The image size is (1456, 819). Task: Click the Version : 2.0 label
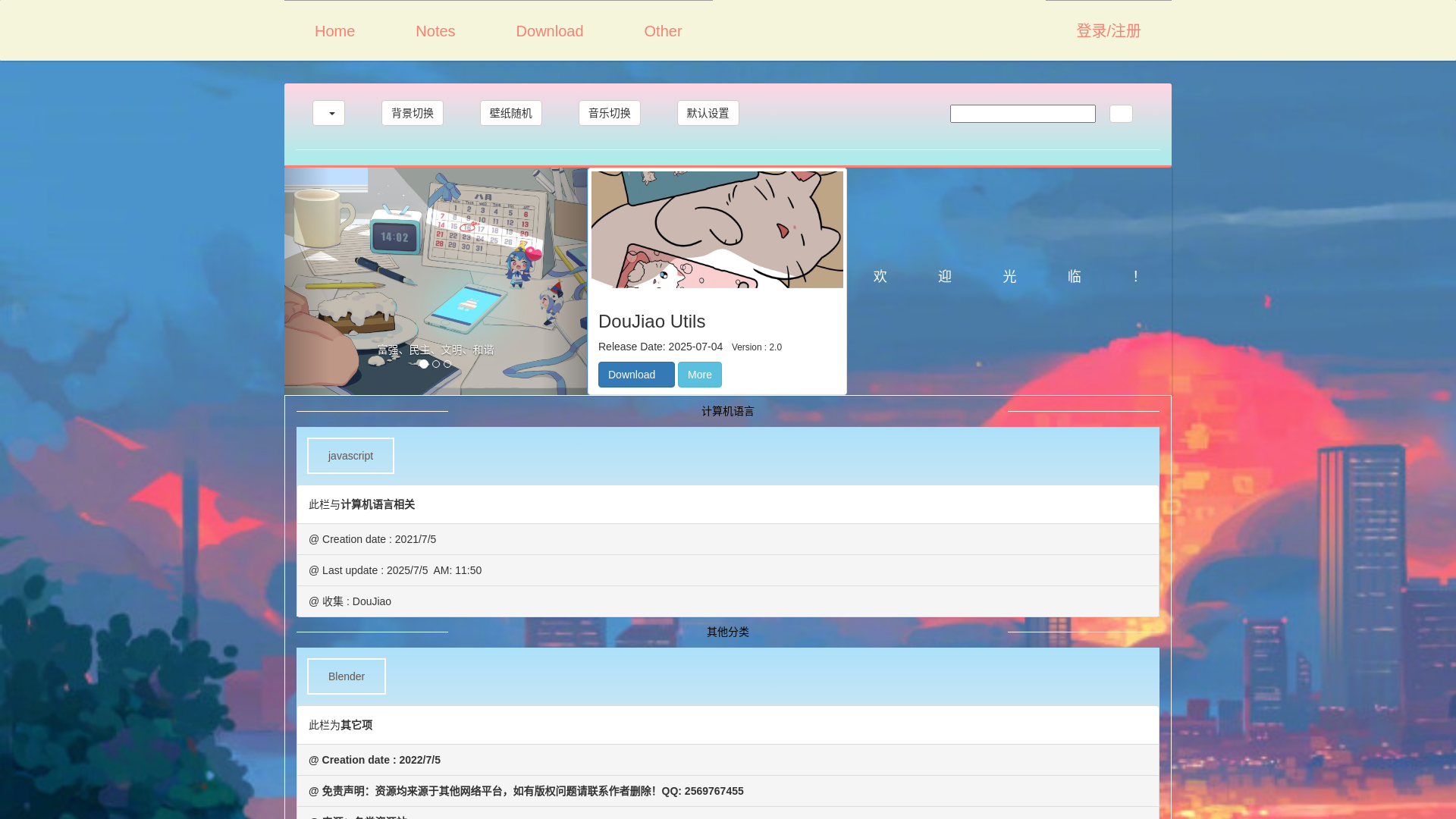pos(757,348)
